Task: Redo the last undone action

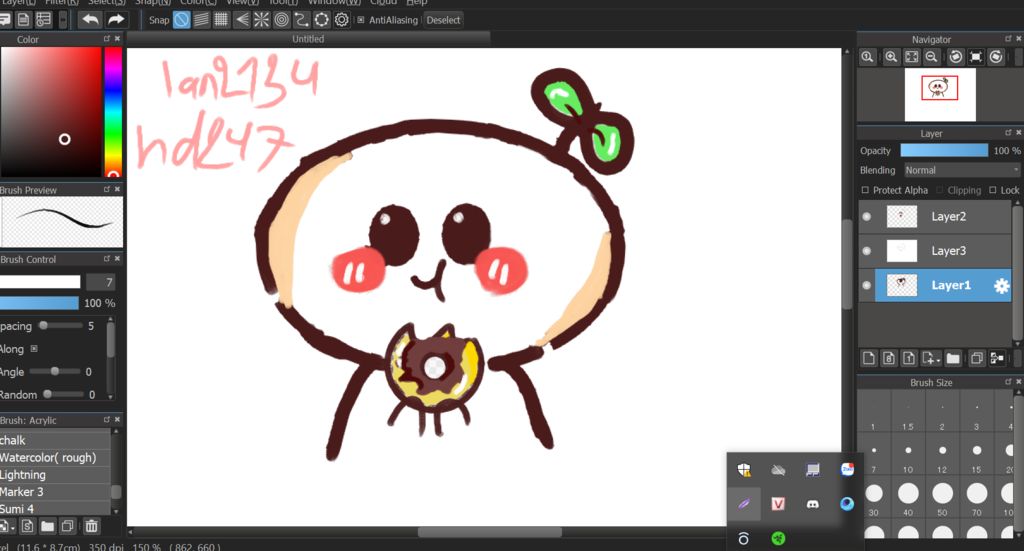Action: 116,20
